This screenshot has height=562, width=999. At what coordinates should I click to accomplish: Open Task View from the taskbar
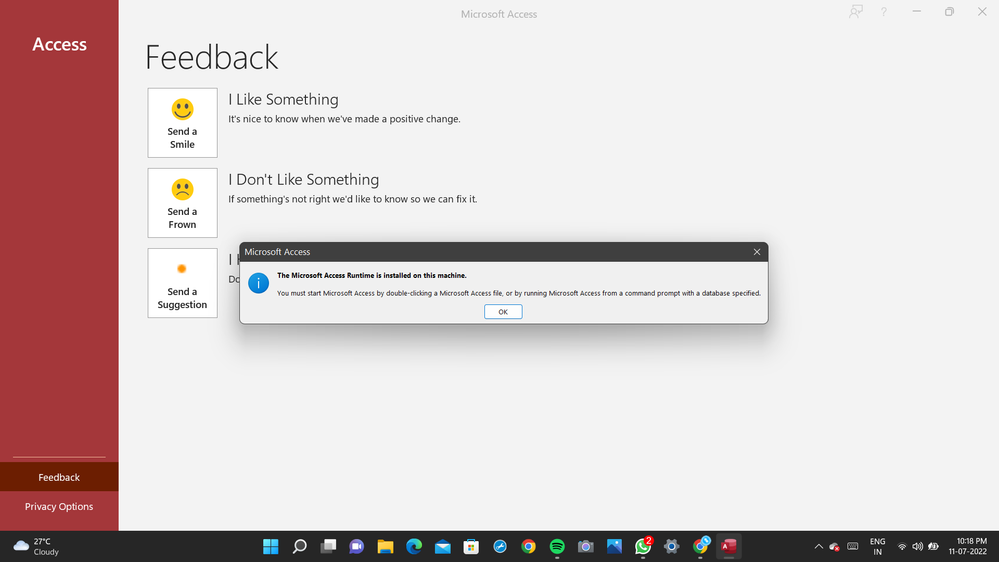[328, 546]
